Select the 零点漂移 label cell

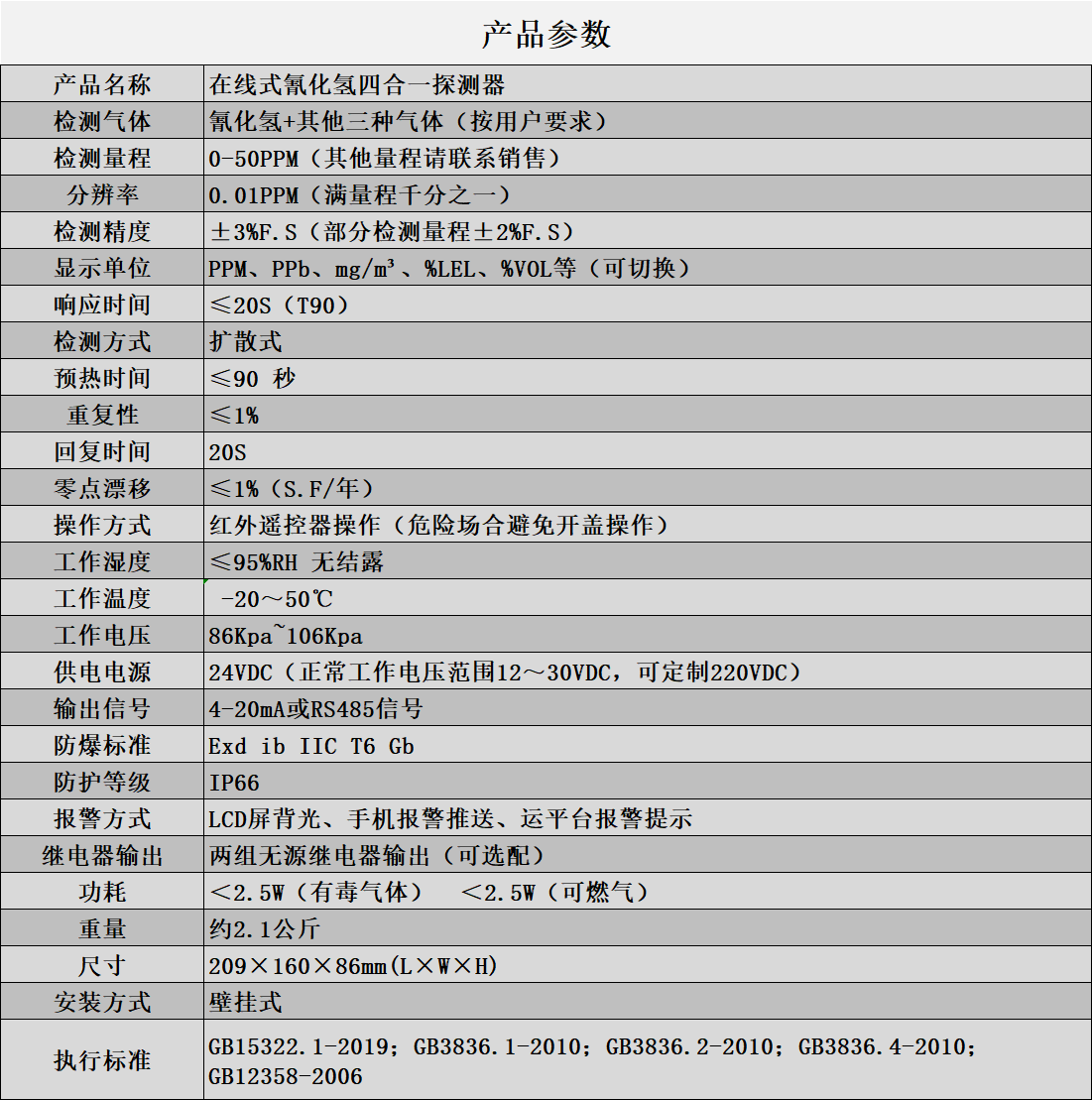tap(102, 488)
